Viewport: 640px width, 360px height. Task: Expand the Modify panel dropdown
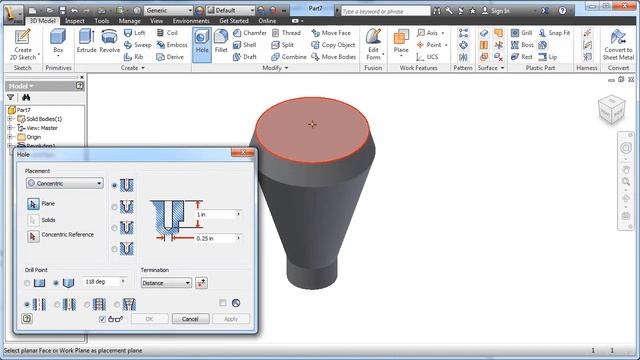point(275,68)
